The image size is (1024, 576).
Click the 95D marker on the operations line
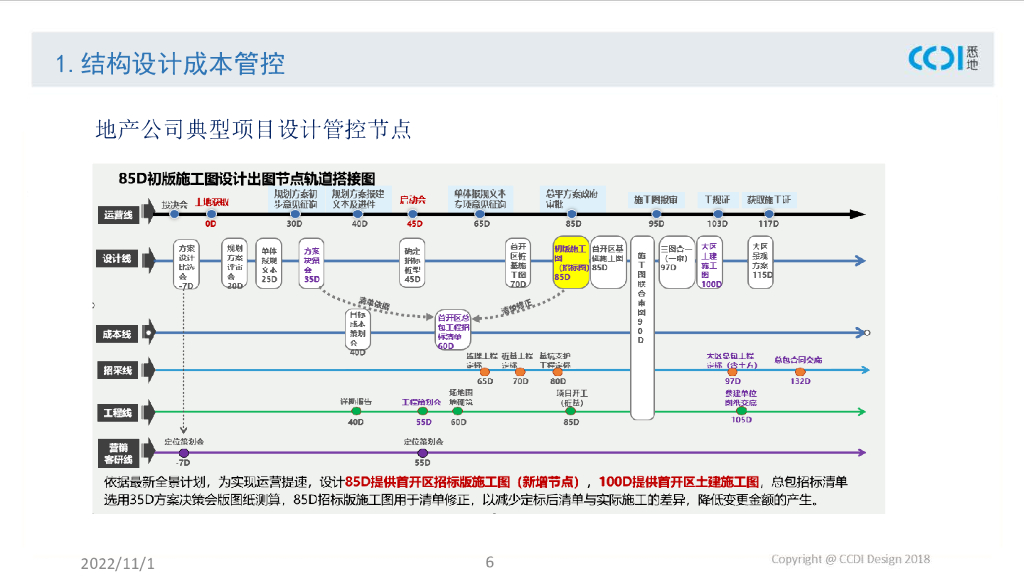(x=656, y=214)
